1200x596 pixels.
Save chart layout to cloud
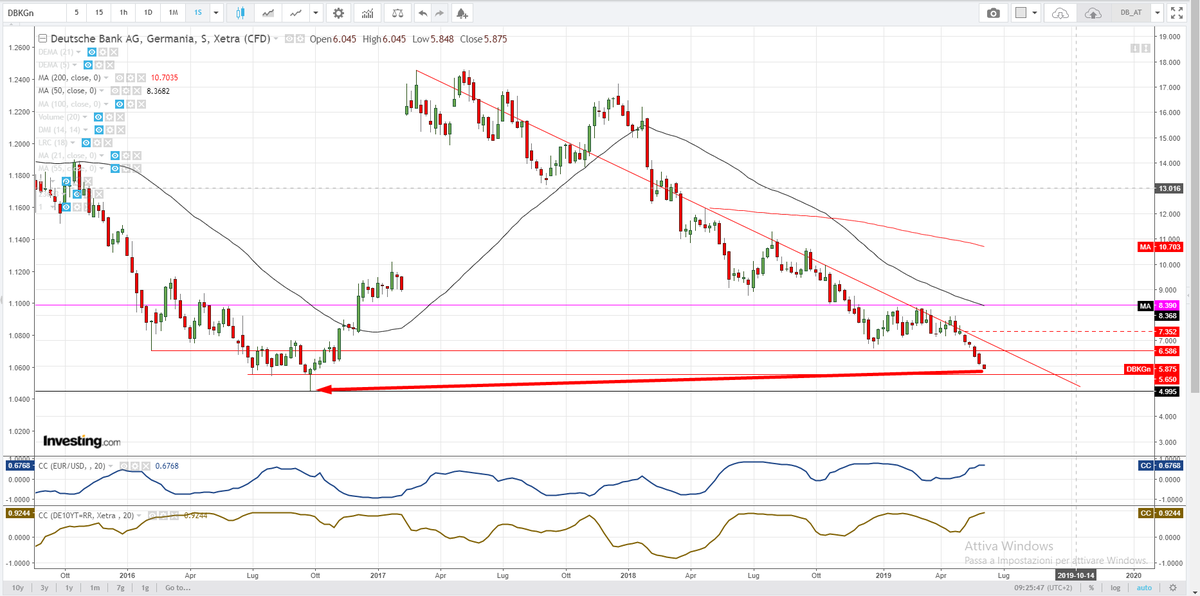tap(1093, 13)
